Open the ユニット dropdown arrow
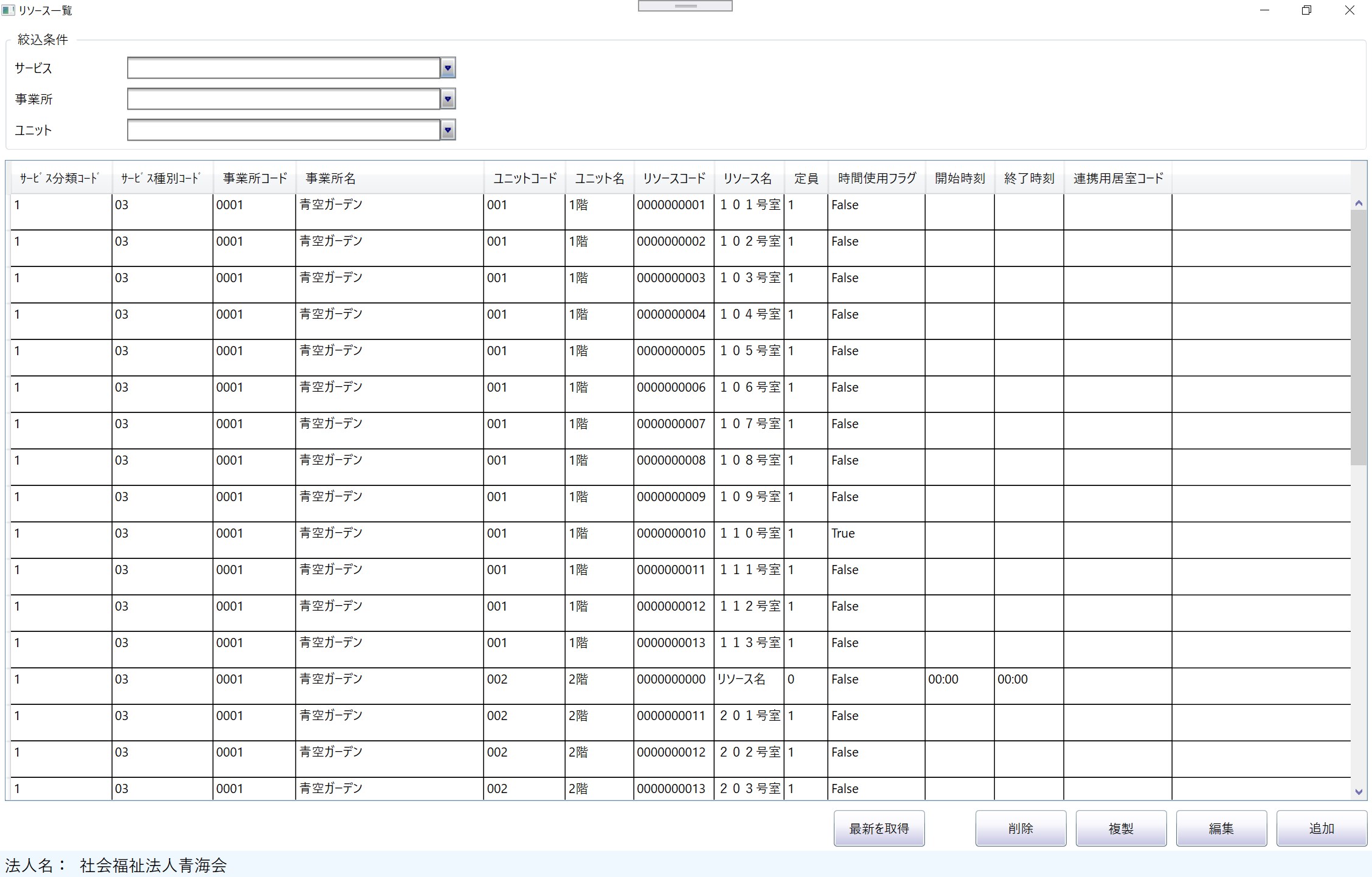 point(448,130)
